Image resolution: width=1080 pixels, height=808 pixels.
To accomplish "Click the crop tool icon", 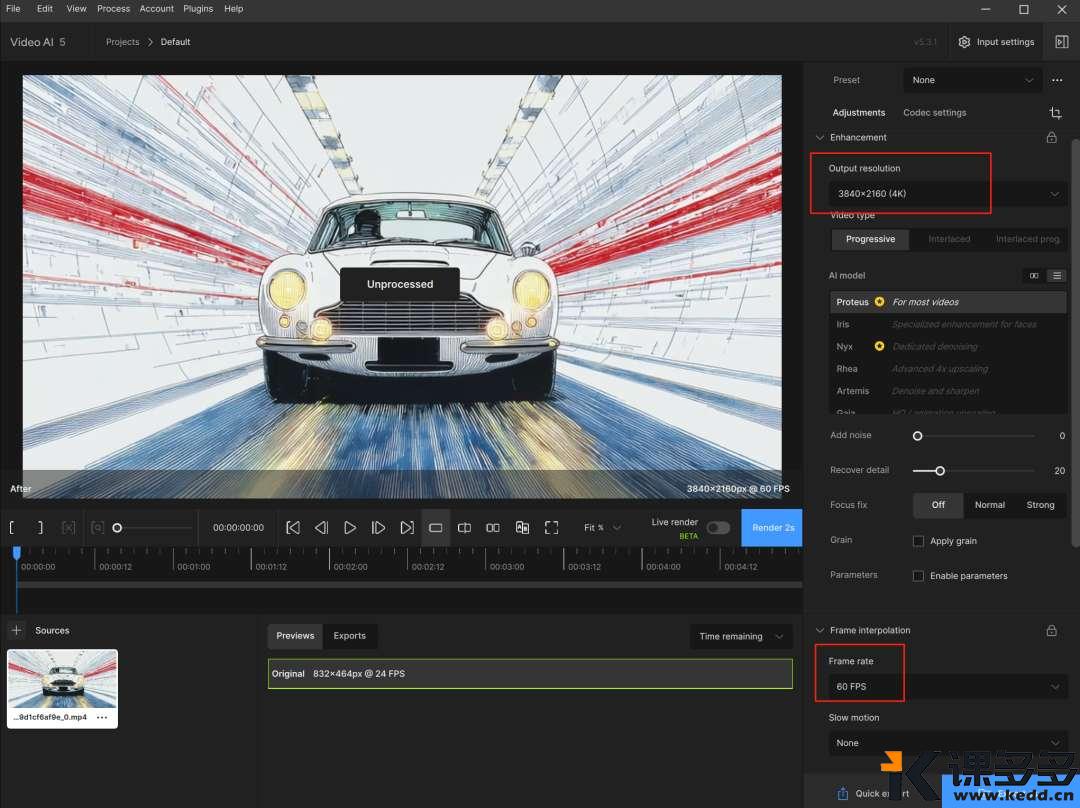I will [x=1055, y=112].
